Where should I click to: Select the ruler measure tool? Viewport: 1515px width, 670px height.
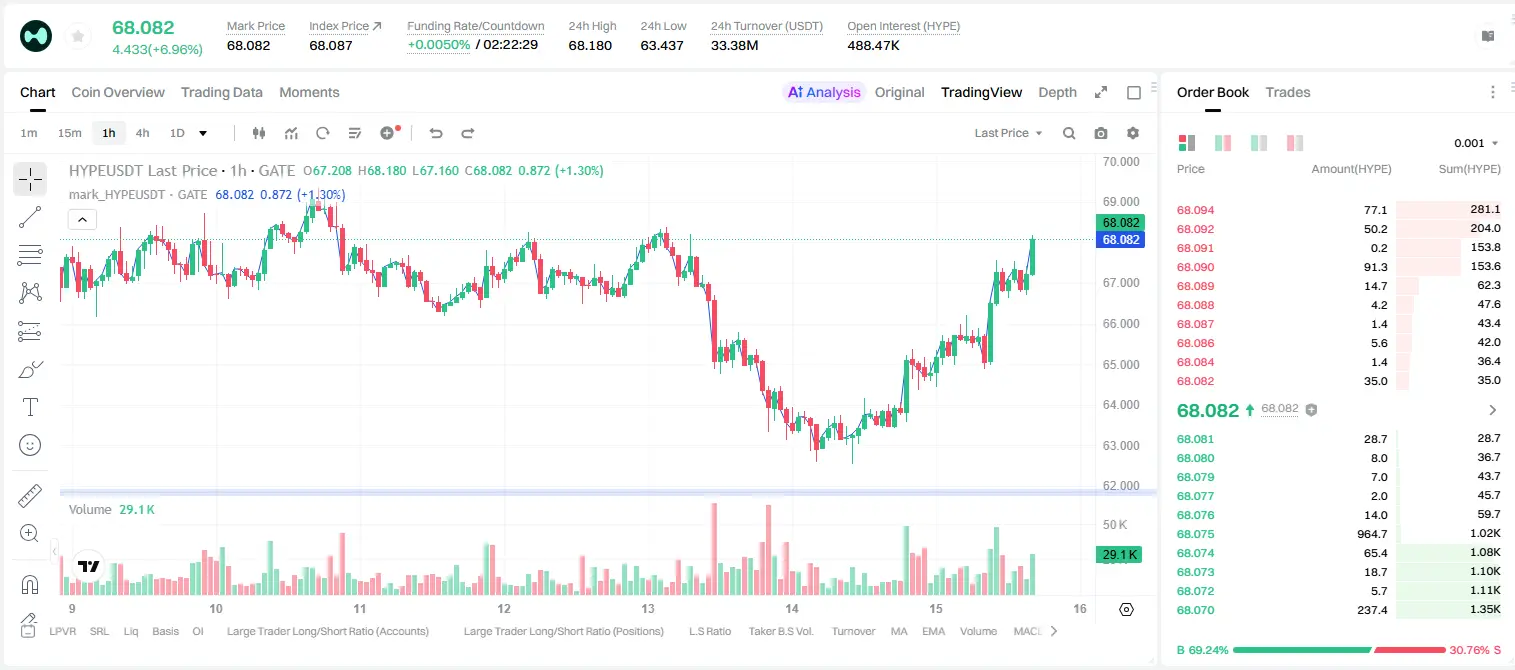[30, 496]
